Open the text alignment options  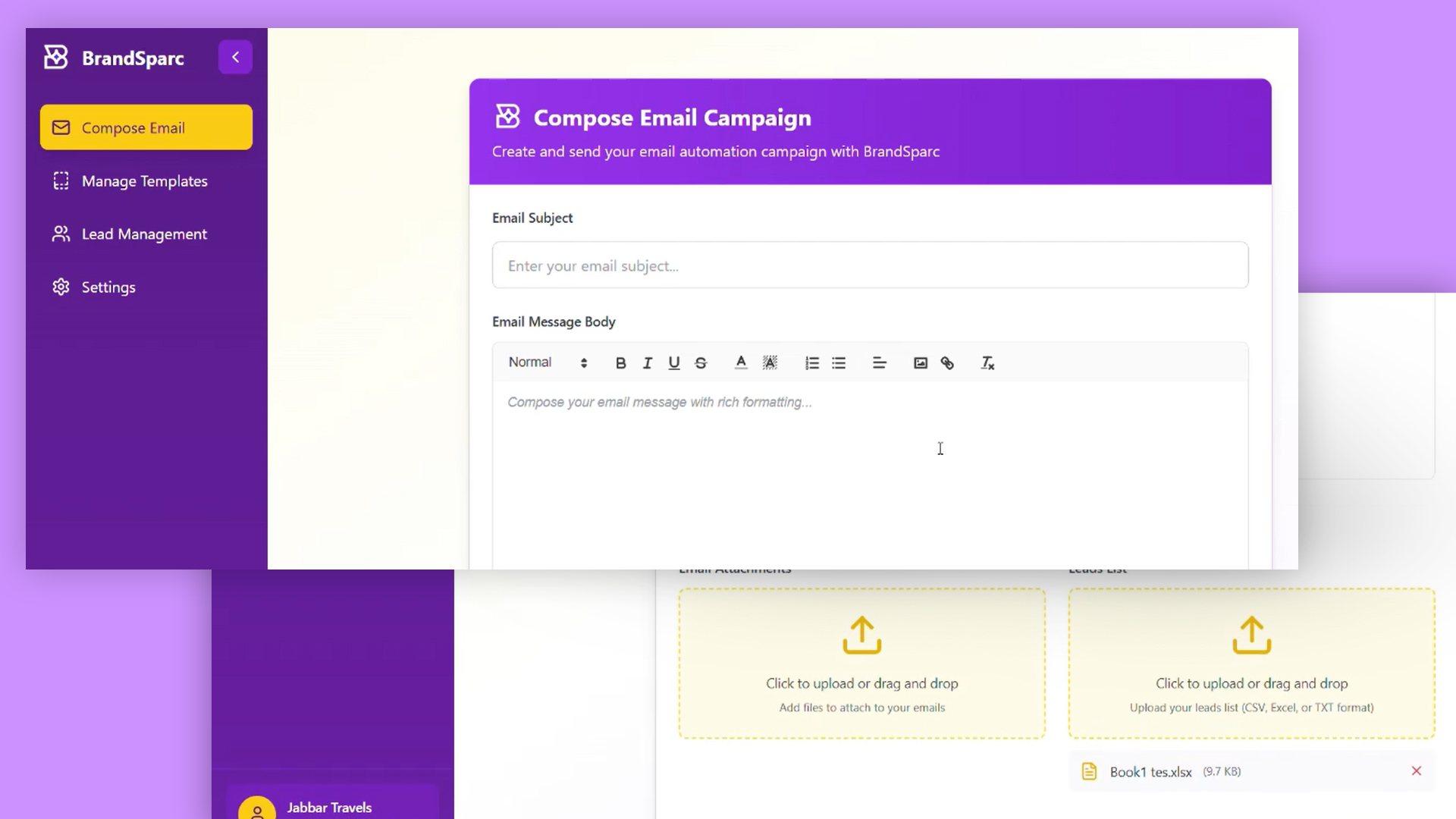click(880, 362)
